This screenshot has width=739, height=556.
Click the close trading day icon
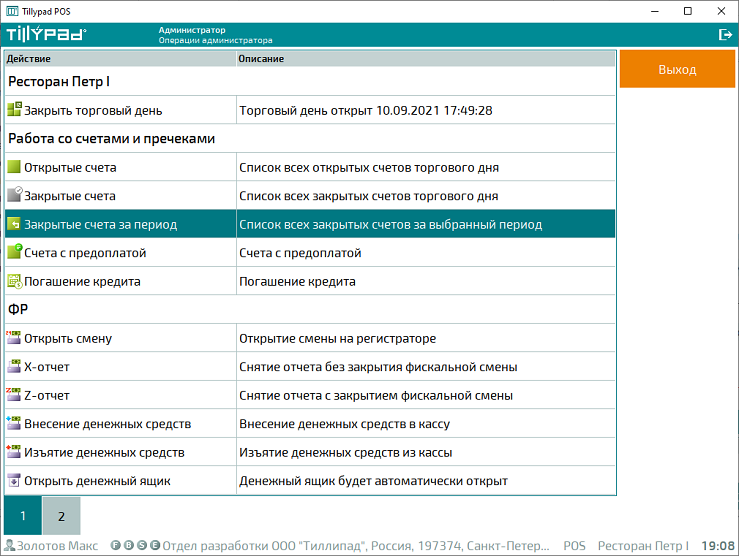[14, 110]
